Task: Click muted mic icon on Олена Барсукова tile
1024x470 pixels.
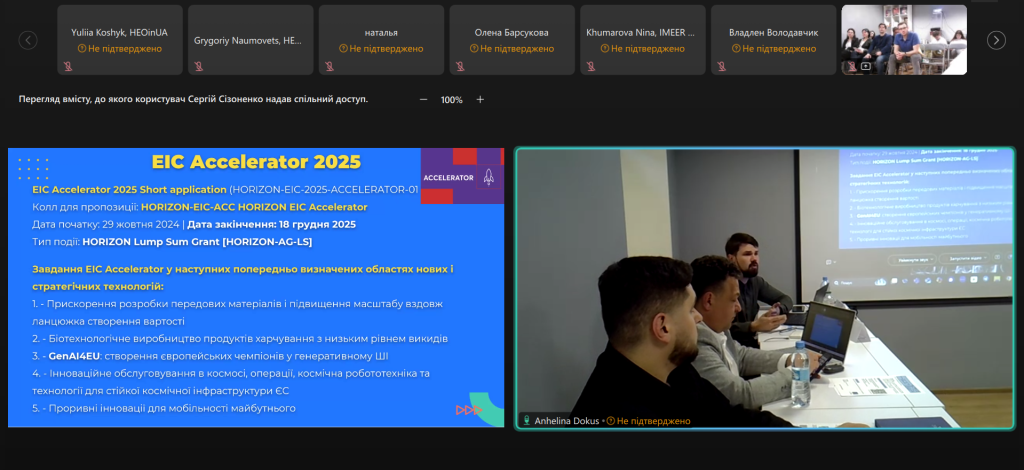Action: point(459,66)
